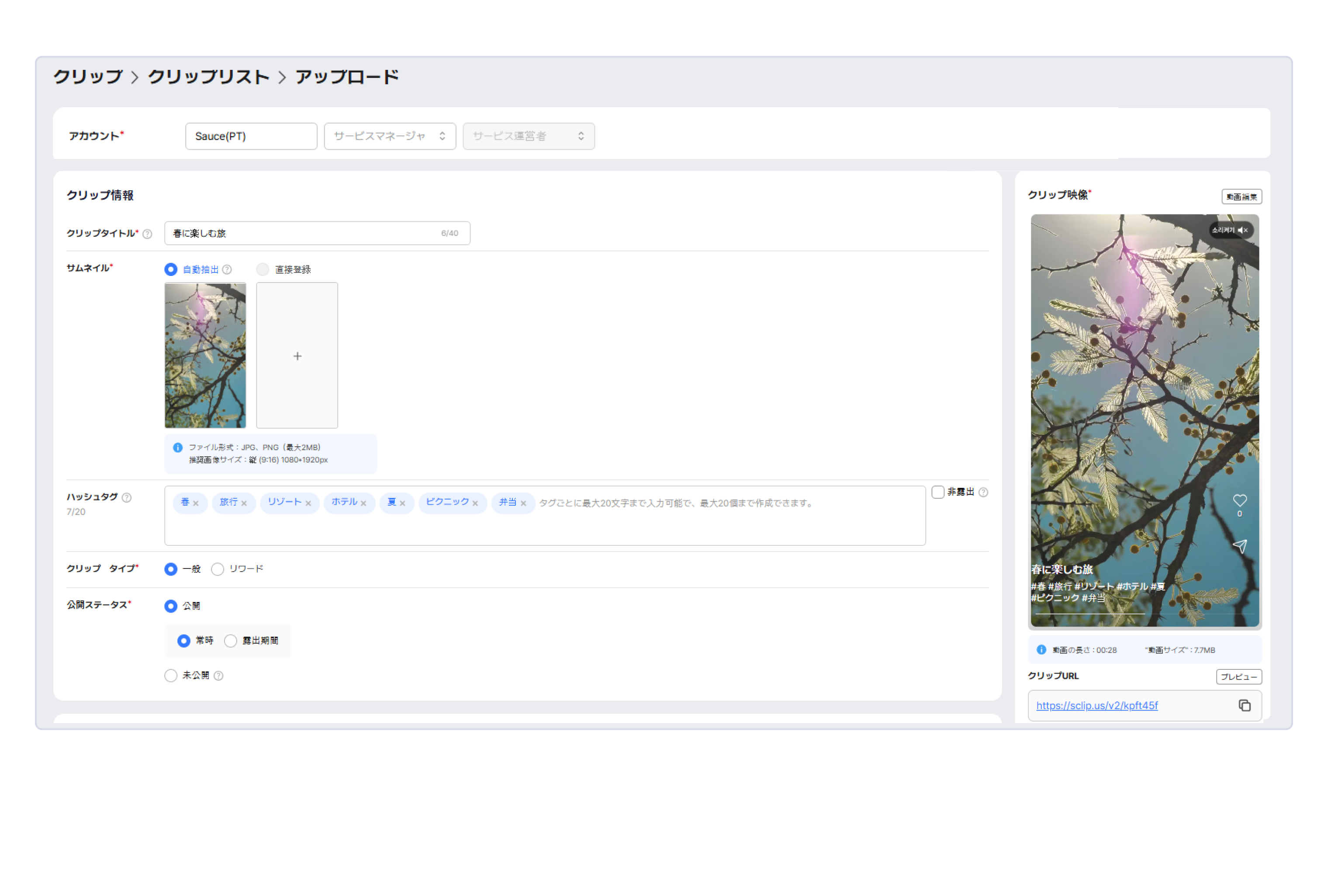The width and height of the screenshot is (1328, 896).
Task: Click the help icon beside 自動抽出
Action: tap(227, 269)
